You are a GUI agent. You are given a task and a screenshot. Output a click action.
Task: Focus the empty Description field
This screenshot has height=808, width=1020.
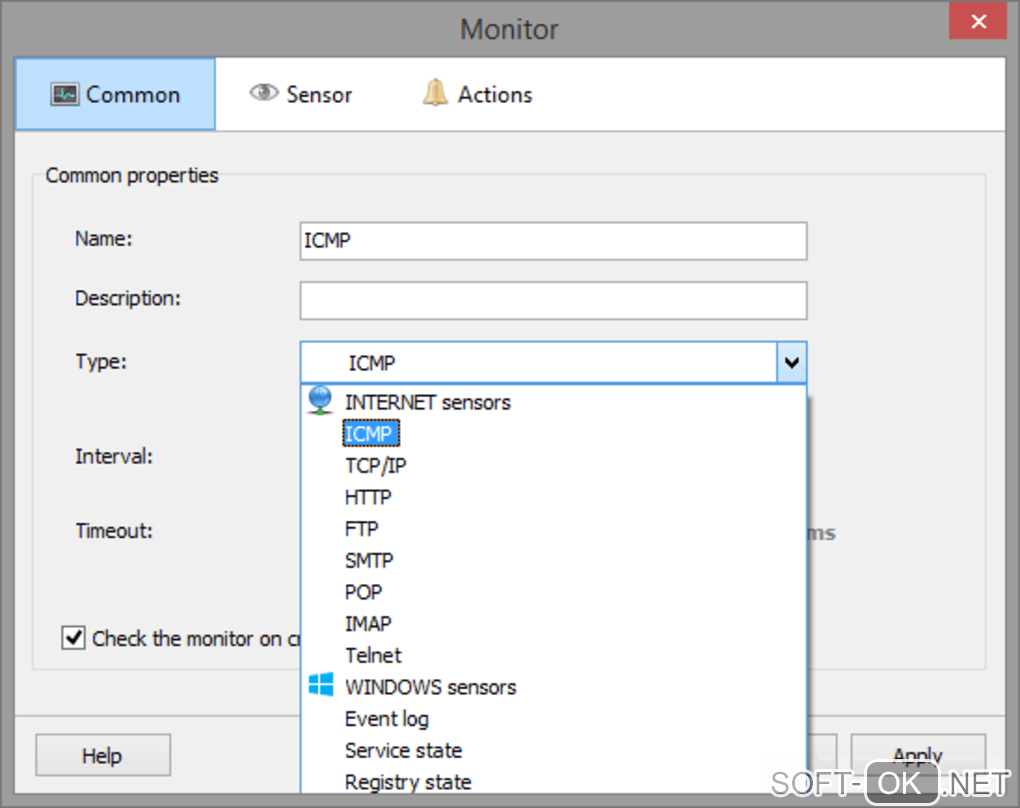tap(552, 300)
